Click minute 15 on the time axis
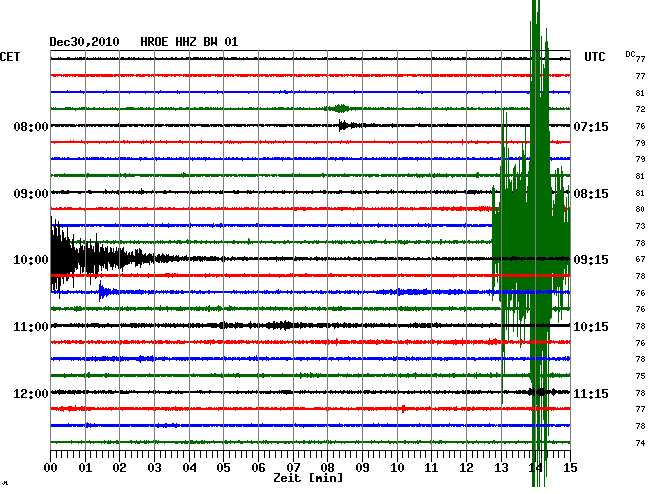The height and width of the screenshot is (494, 650). pyautogui.click(x=570, y=467)
